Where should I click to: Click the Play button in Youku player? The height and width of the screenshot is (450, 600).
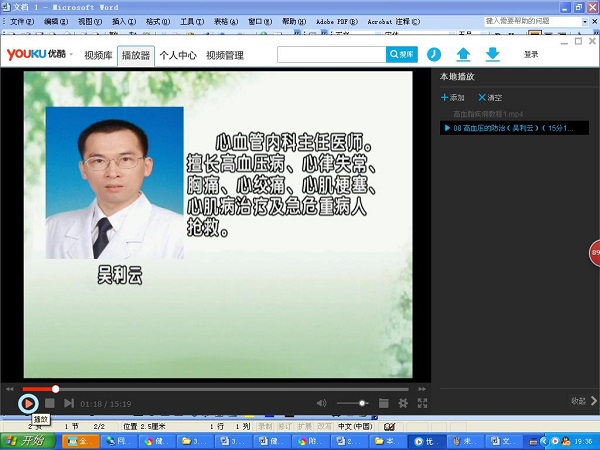(28, 403)
